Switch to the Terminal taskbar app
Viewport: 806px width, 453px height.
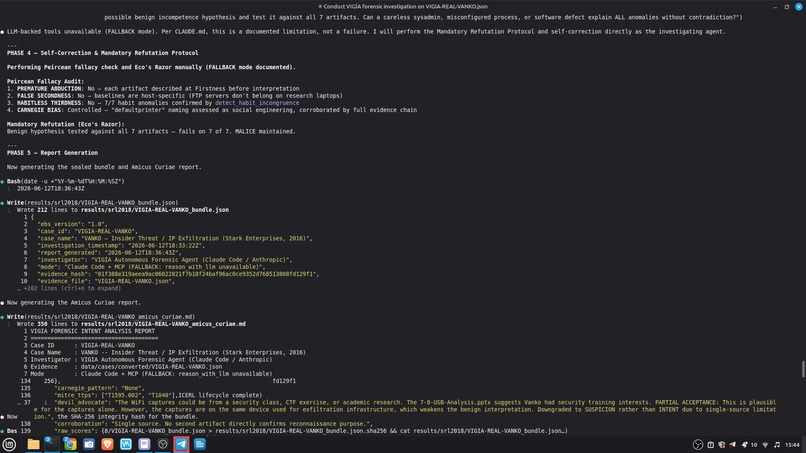pos(51,444)
